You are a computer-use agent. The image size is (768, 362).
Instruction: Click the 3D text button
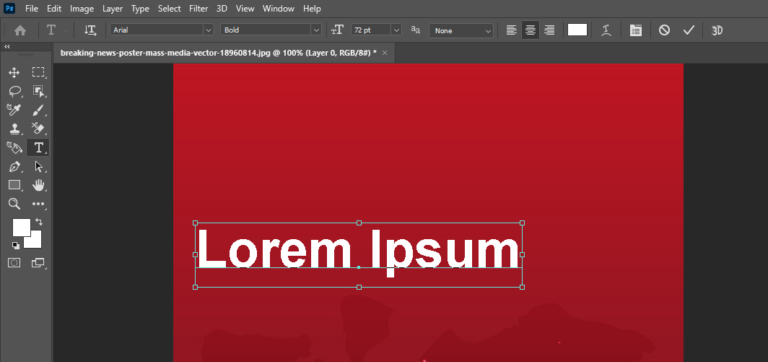click(x=717, y=30)
